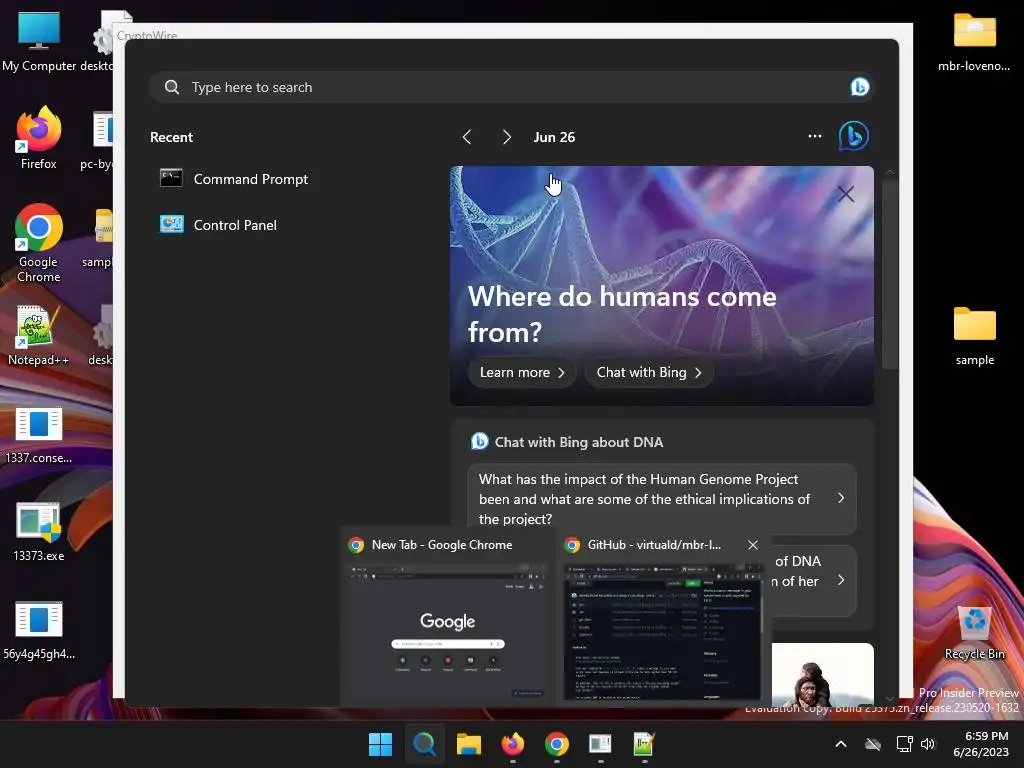Open Notepad++ from the taskbar

click(644, 744)
